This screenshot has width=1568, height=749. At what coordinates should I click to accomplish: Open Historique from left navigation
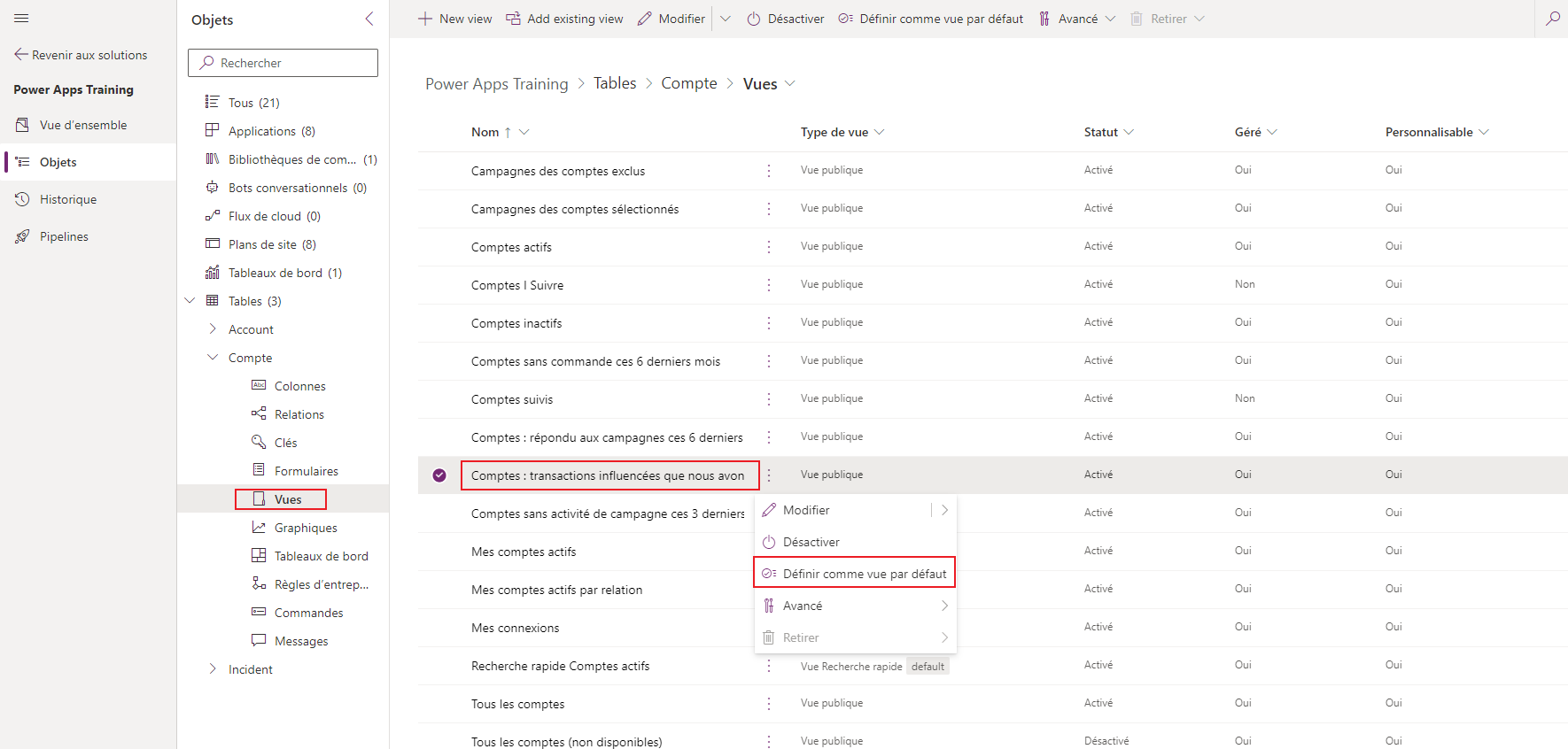pyautogui.click(x=68, y=199)
